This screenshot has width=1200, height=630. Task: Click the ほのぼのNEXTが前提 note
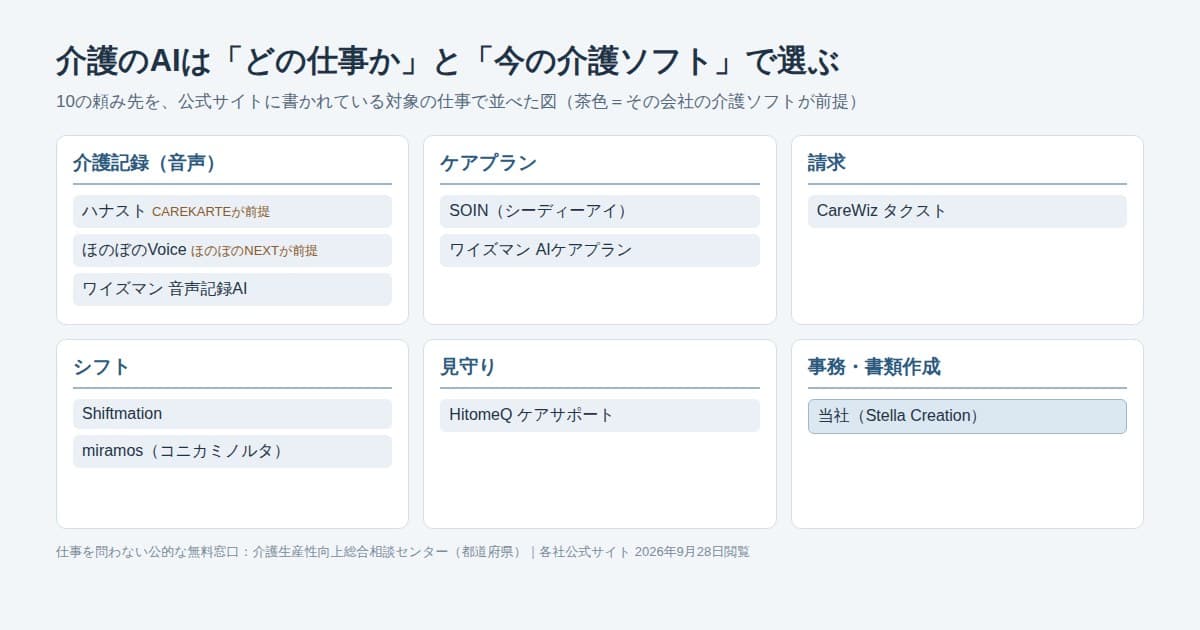pyautogui.click(x=254, y=251)
